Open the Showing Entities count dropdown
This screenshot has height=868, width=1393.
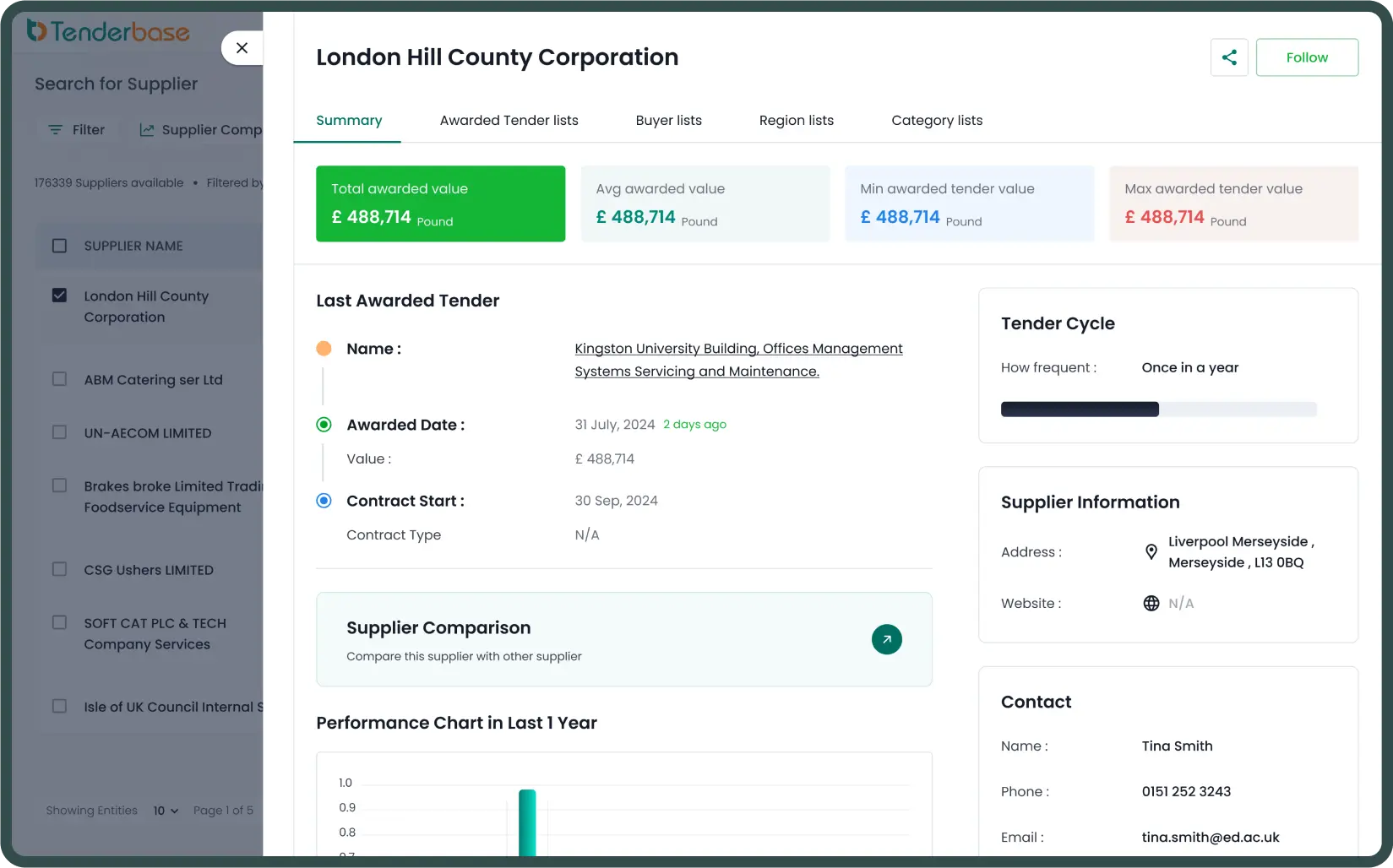[x=166, y=811]
